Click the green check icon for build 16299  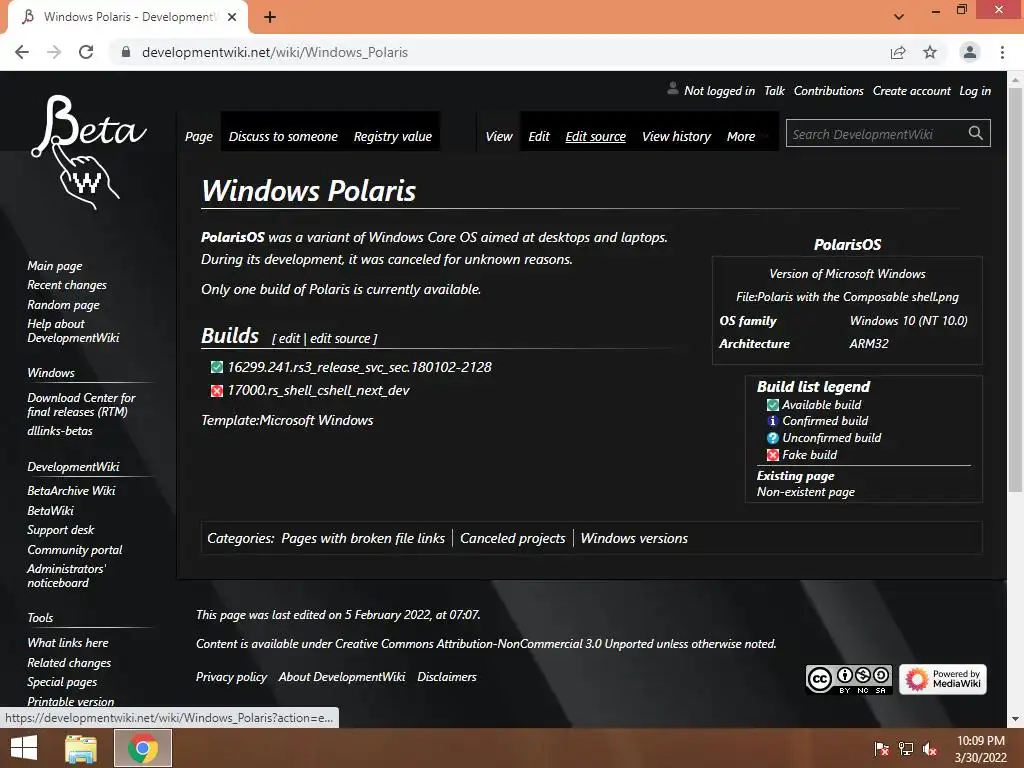pos(217,367)
